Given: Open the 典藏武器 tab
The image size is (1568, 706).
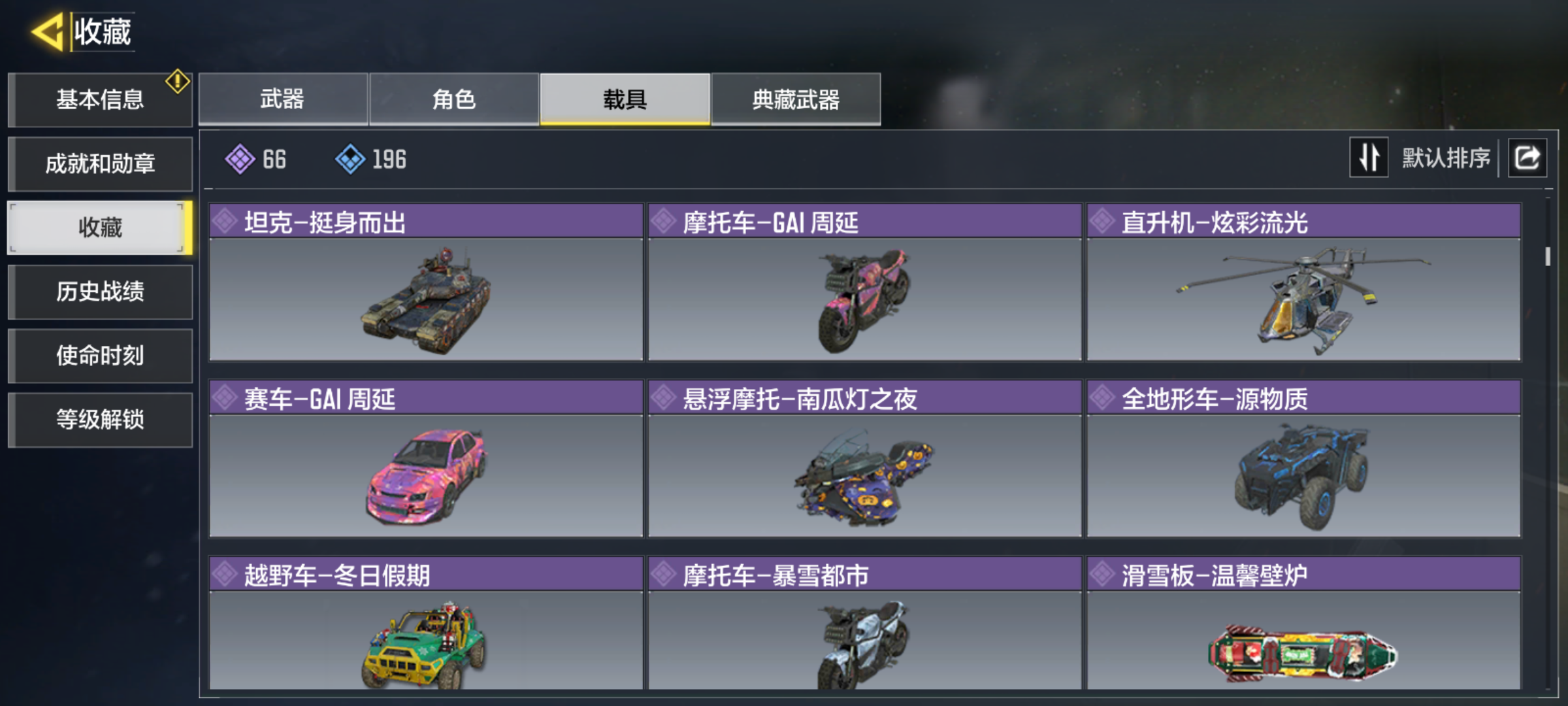Looking at the screenshot, I should pos(796,99).
